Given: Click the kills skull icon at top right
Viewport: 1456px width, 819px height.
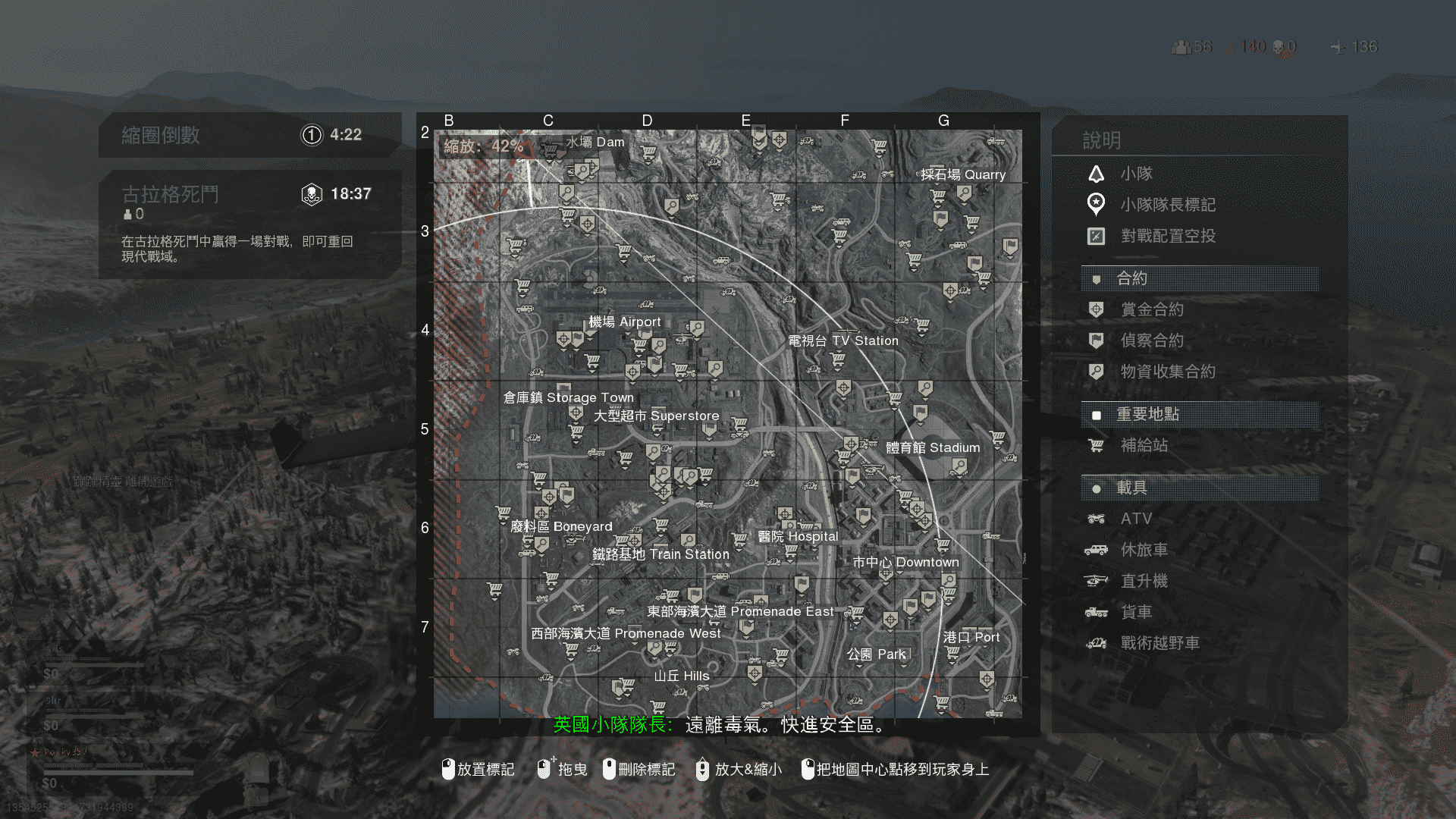Looking at the screenshot, I should click(x=1278, y=47).
